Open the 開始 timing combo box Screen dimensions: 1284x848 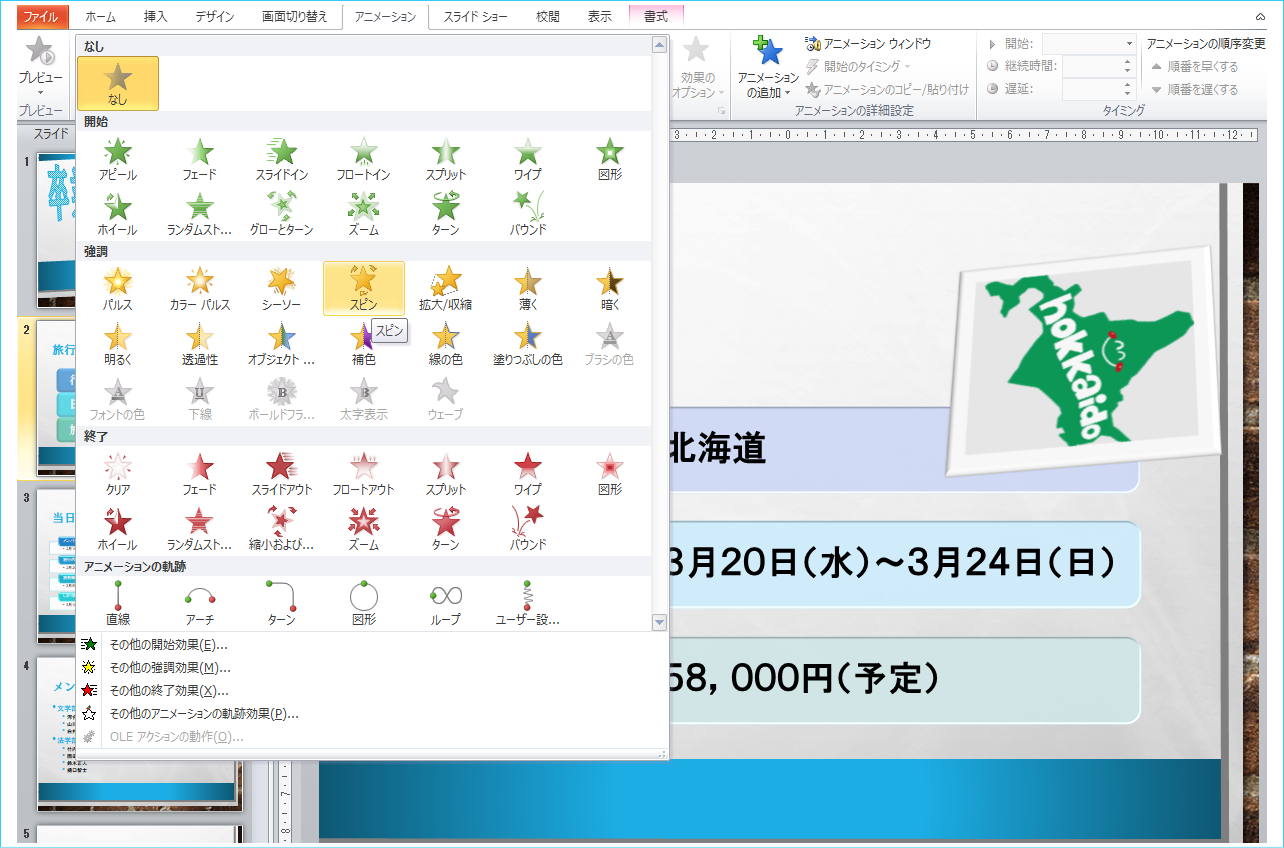1088,44
